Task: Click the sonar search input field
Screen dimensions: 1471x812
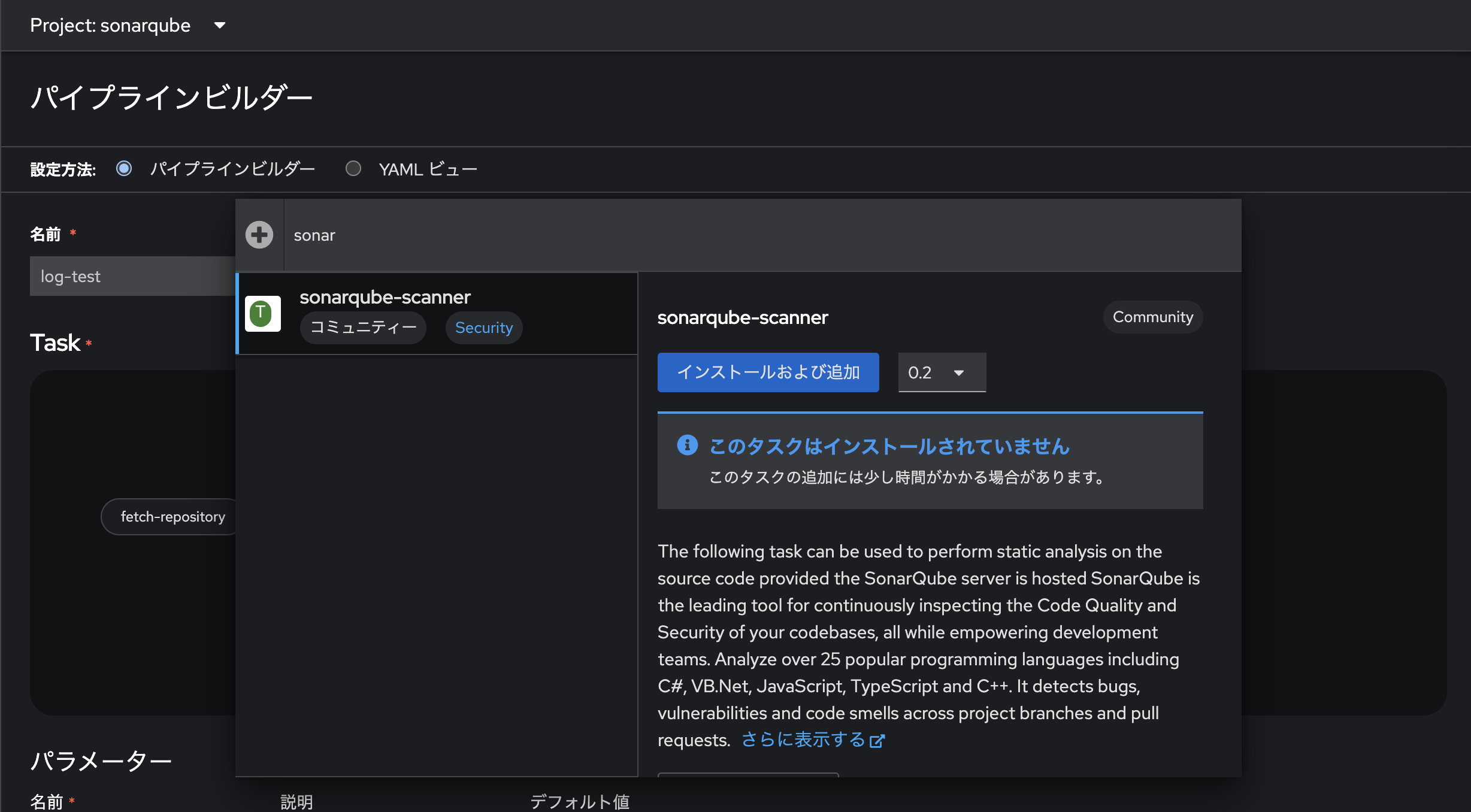Action: (x=761, y=235)
